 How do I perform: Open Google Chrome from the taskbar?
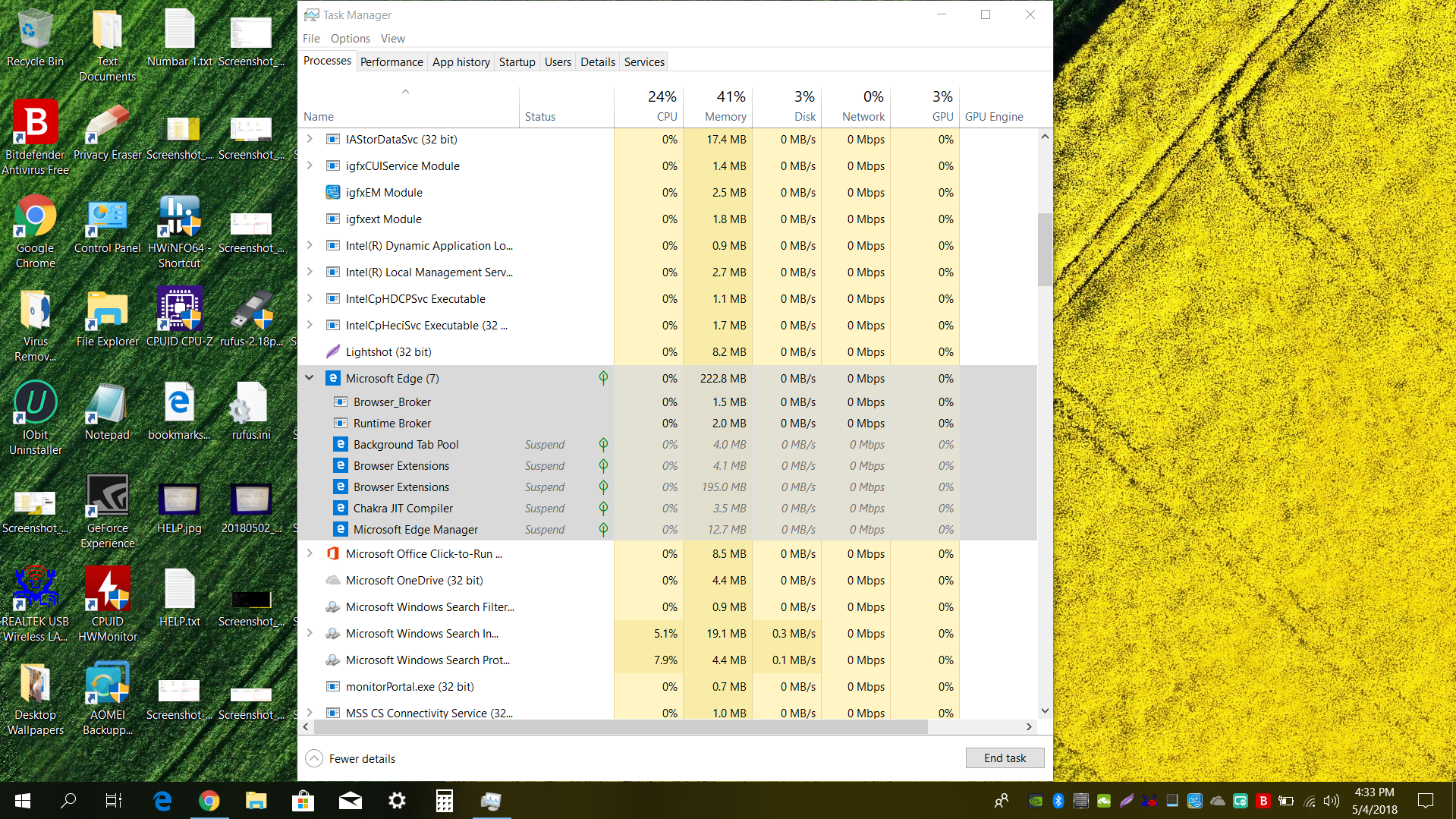[209, 801]
